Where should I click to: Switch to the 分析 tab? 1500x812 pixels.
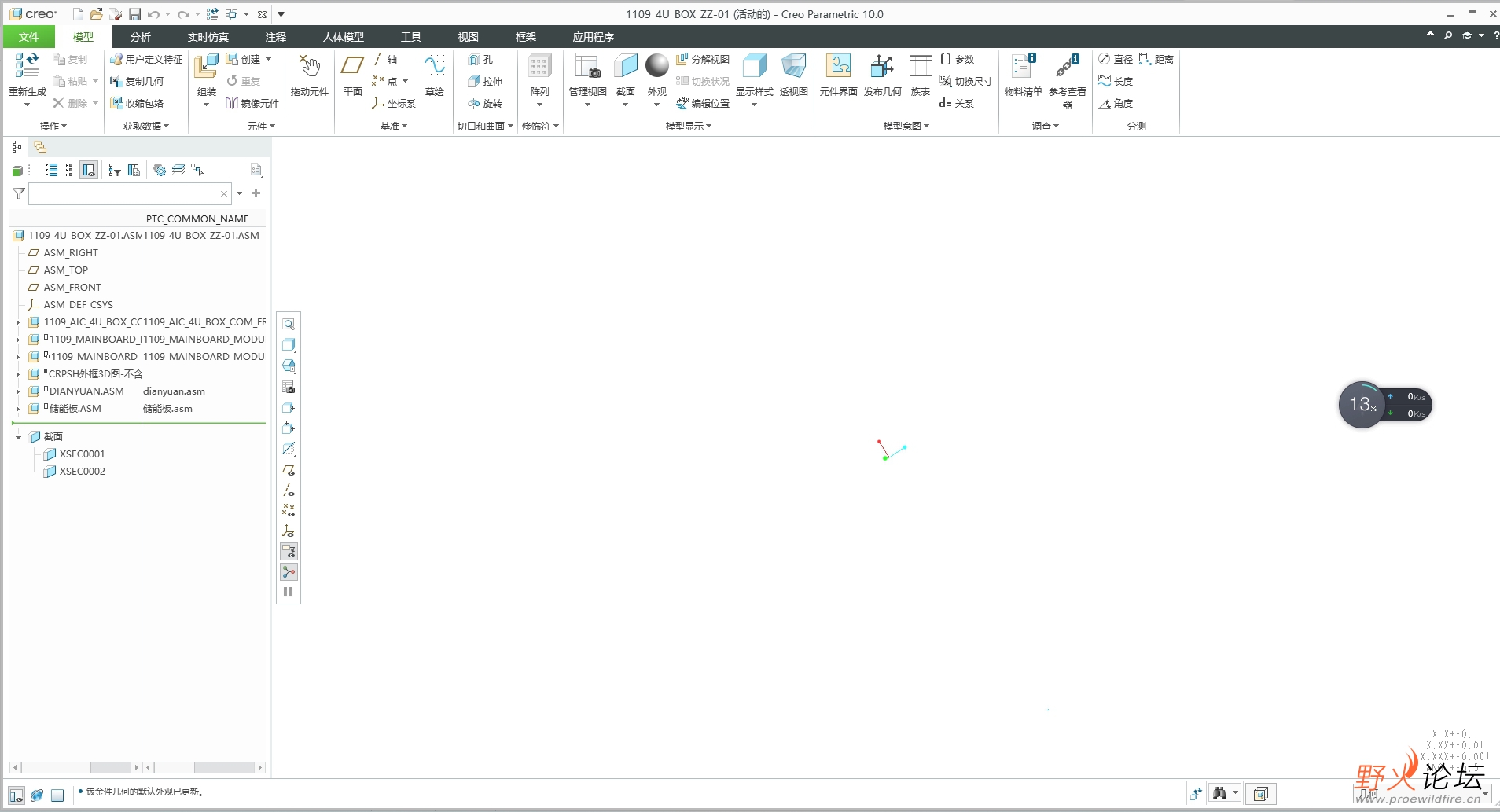click(140, 37)
